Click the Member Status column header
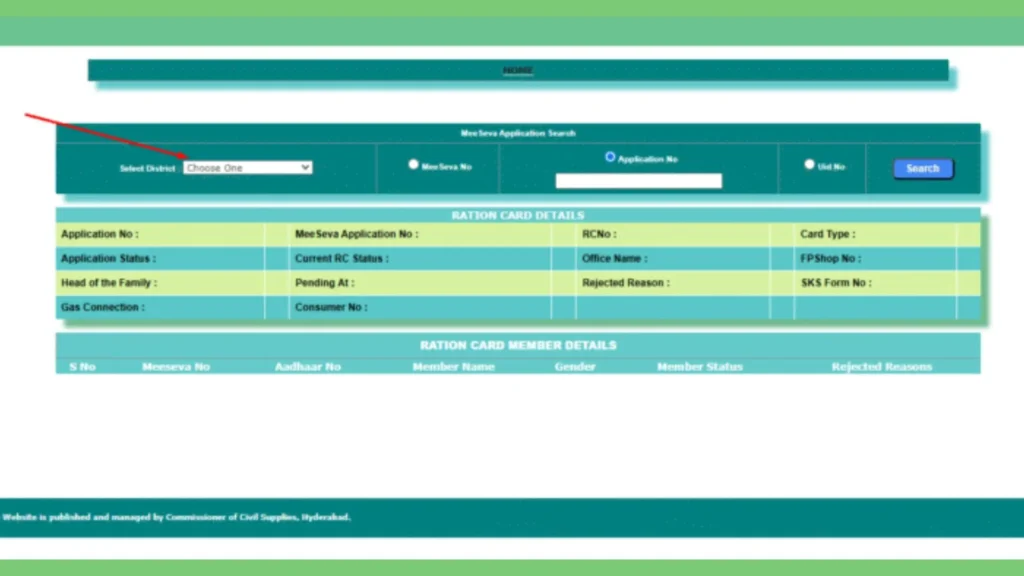Screen dimensions: 1024x576 click(x=699, y=367)
